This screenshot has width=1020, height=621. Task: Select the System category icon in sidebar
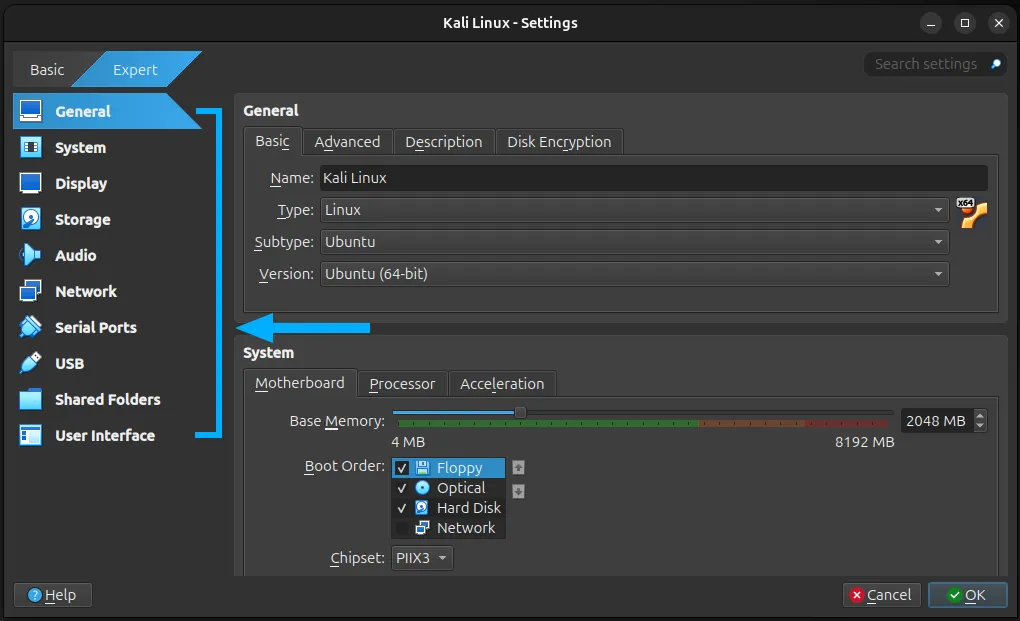click(x=31, y=148)
